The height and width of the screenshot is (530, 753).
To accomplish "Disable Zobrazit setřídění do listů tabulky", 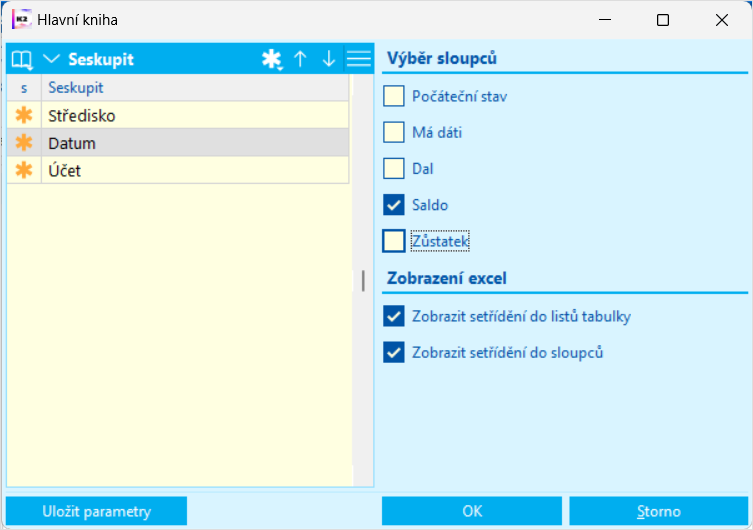I will 394,317.
